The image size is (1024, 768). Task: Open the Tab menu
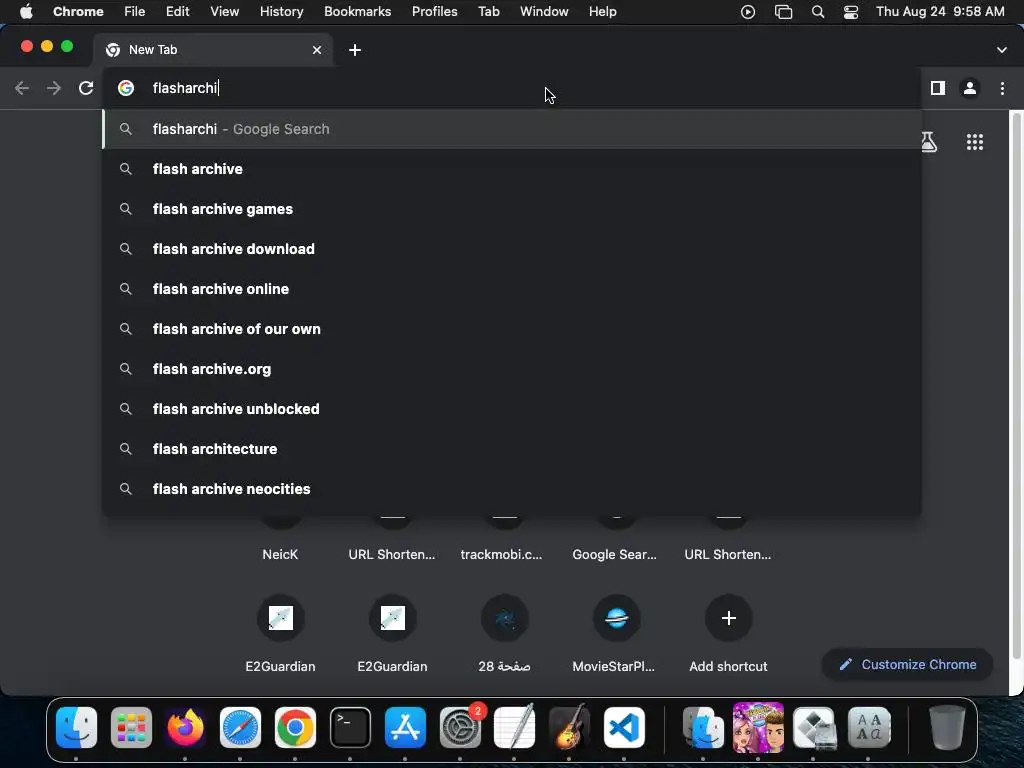point(488,12)
